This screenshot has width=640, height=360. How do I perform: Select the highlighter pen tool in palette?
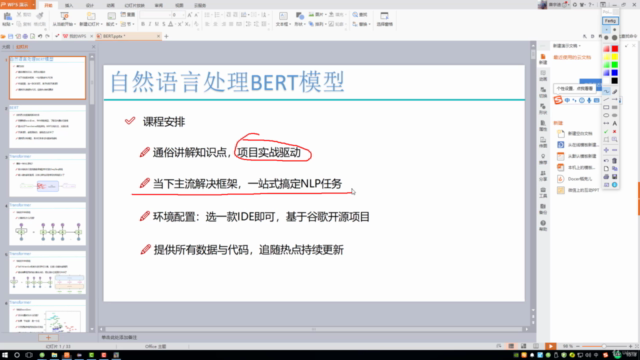(615, 91)
